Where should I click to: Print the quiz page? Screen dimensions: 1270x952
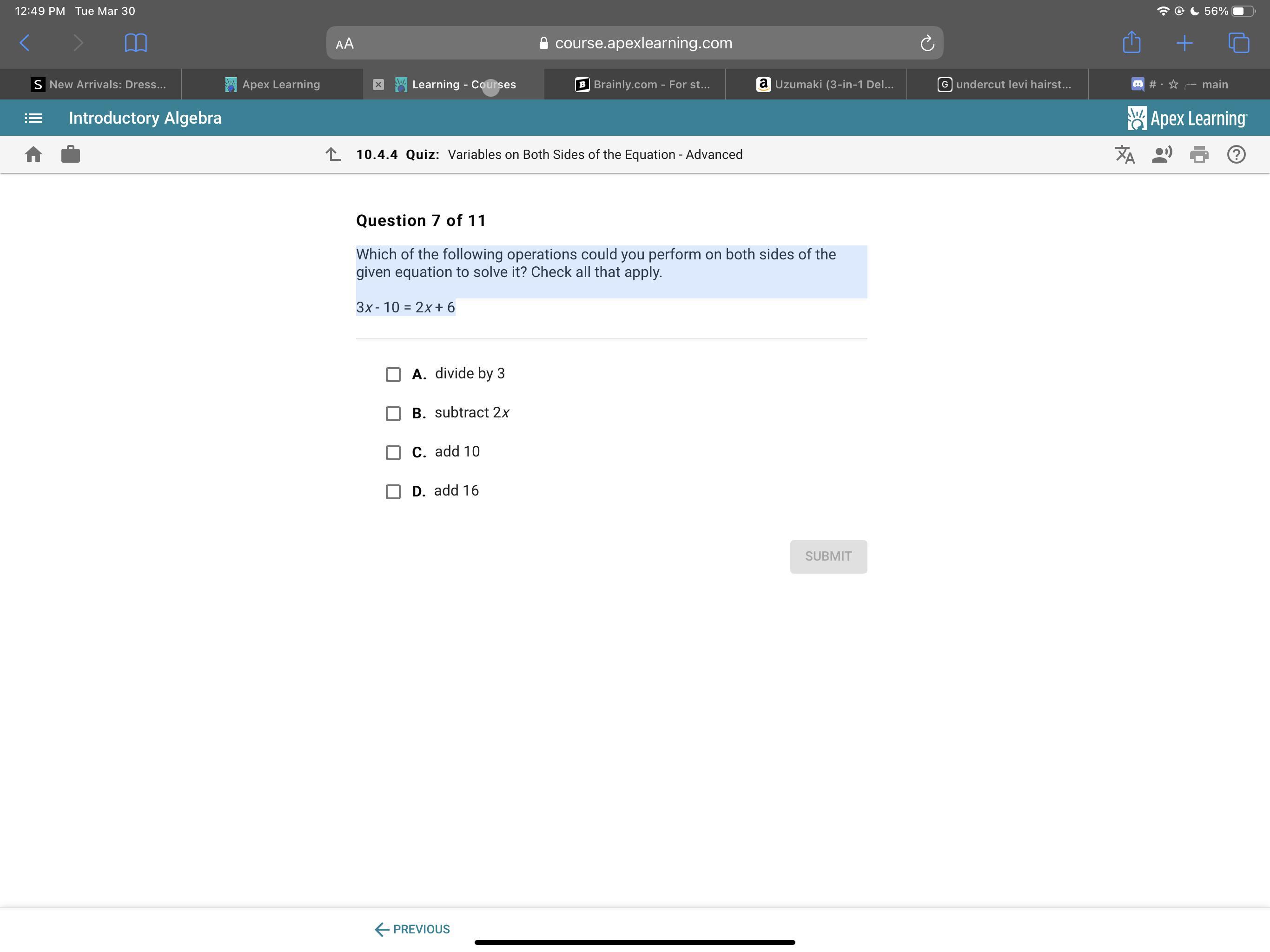pos(1199,154)
